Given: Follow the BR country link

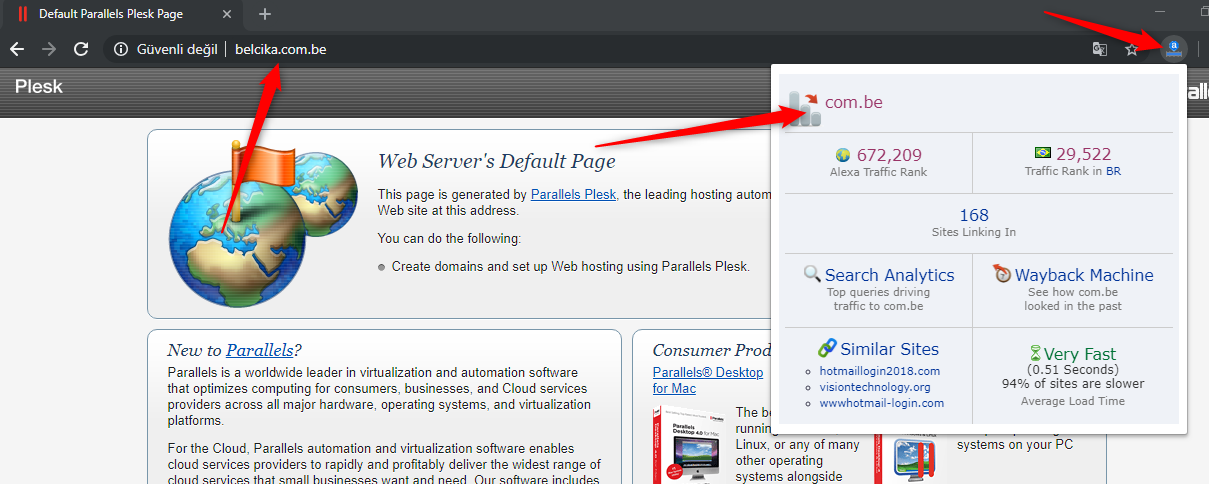Looking at the screenshot, I should [x=1113, y=172].
